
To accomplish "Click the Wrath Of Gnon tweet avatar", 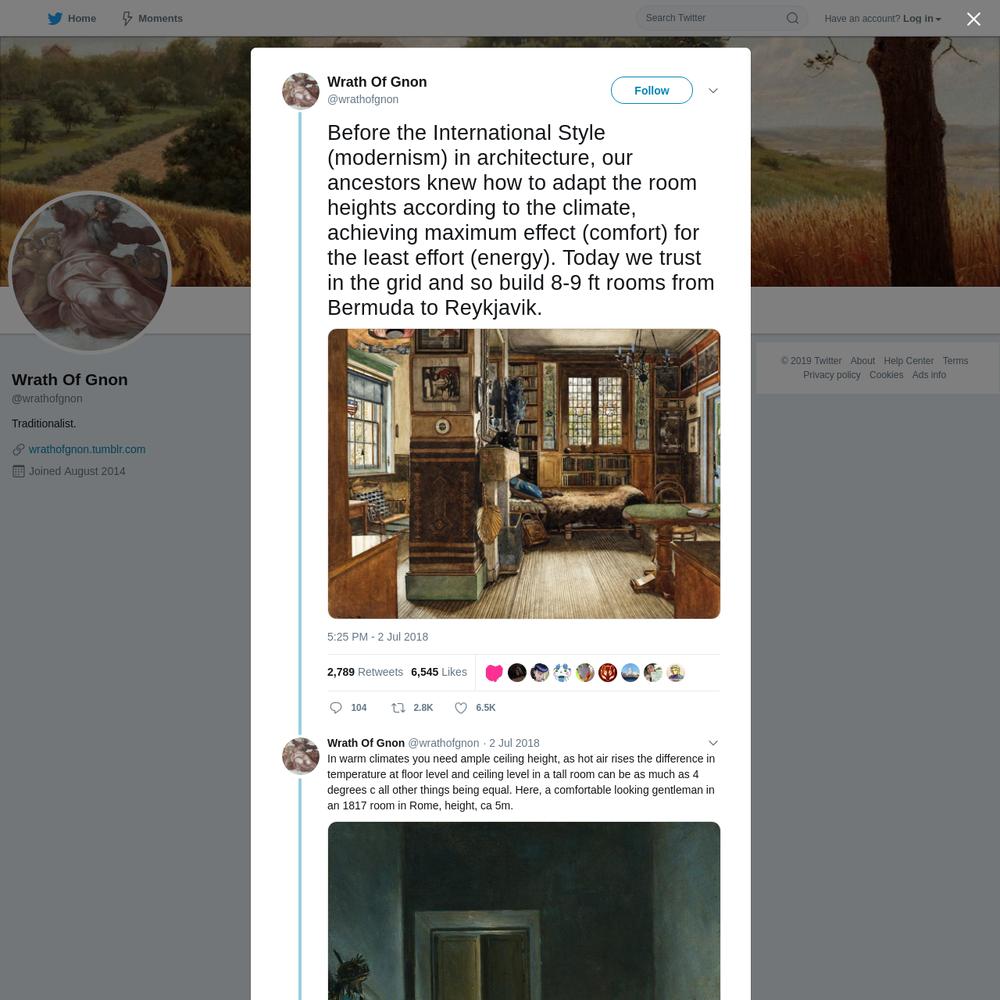I will tap(300, 91).
